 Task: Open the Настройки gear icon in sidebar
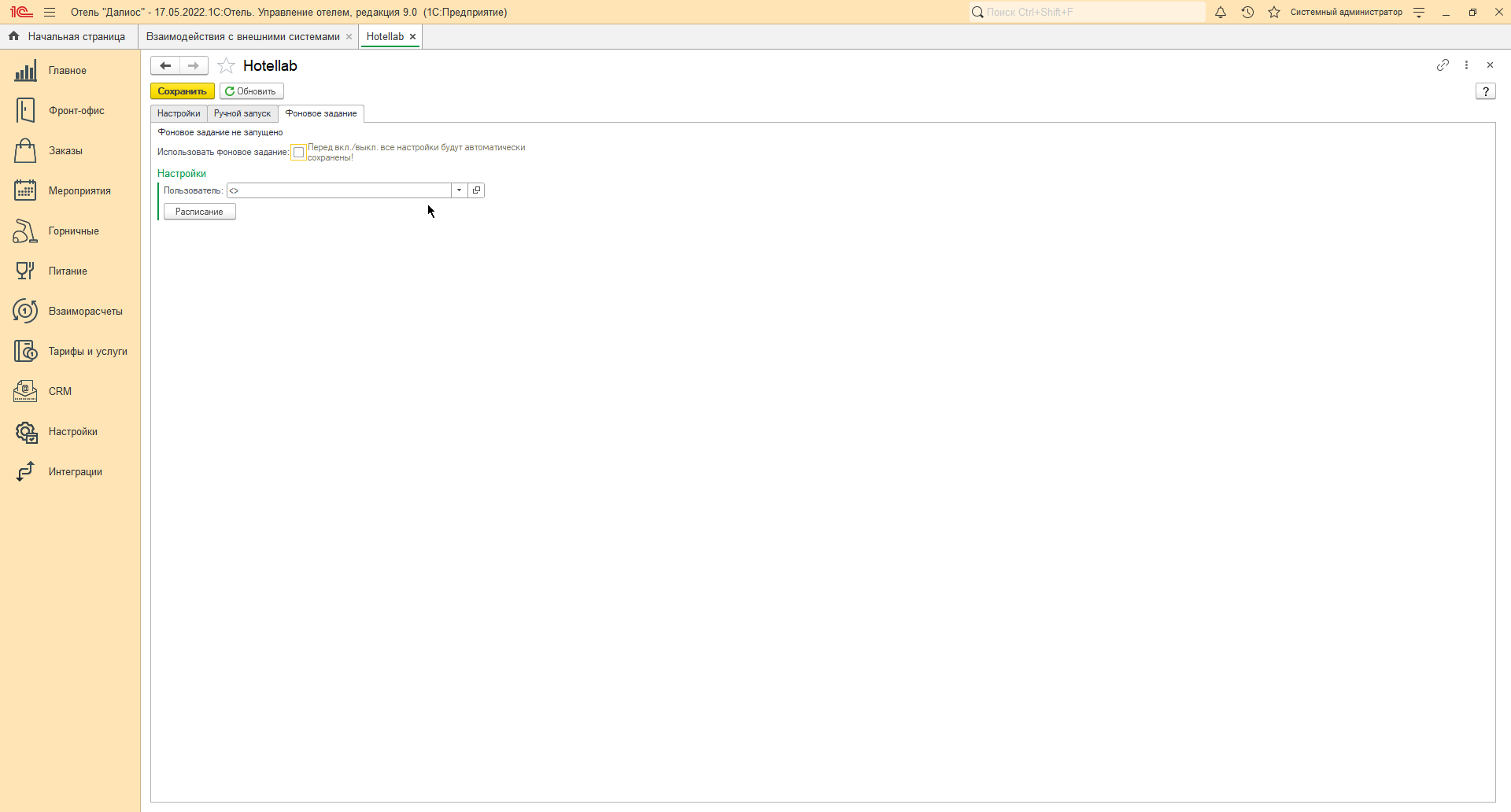(x=25, y=432)
